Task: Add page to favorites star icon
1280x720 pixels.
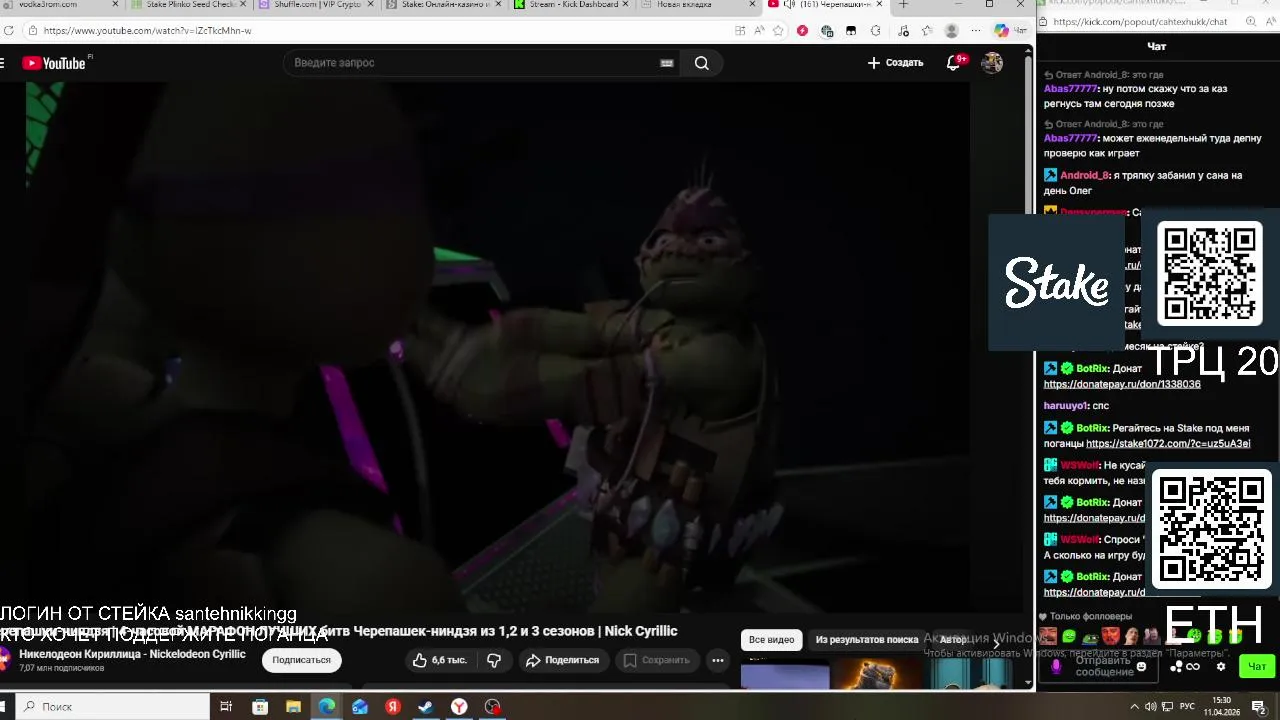Action: pos(778,31)
